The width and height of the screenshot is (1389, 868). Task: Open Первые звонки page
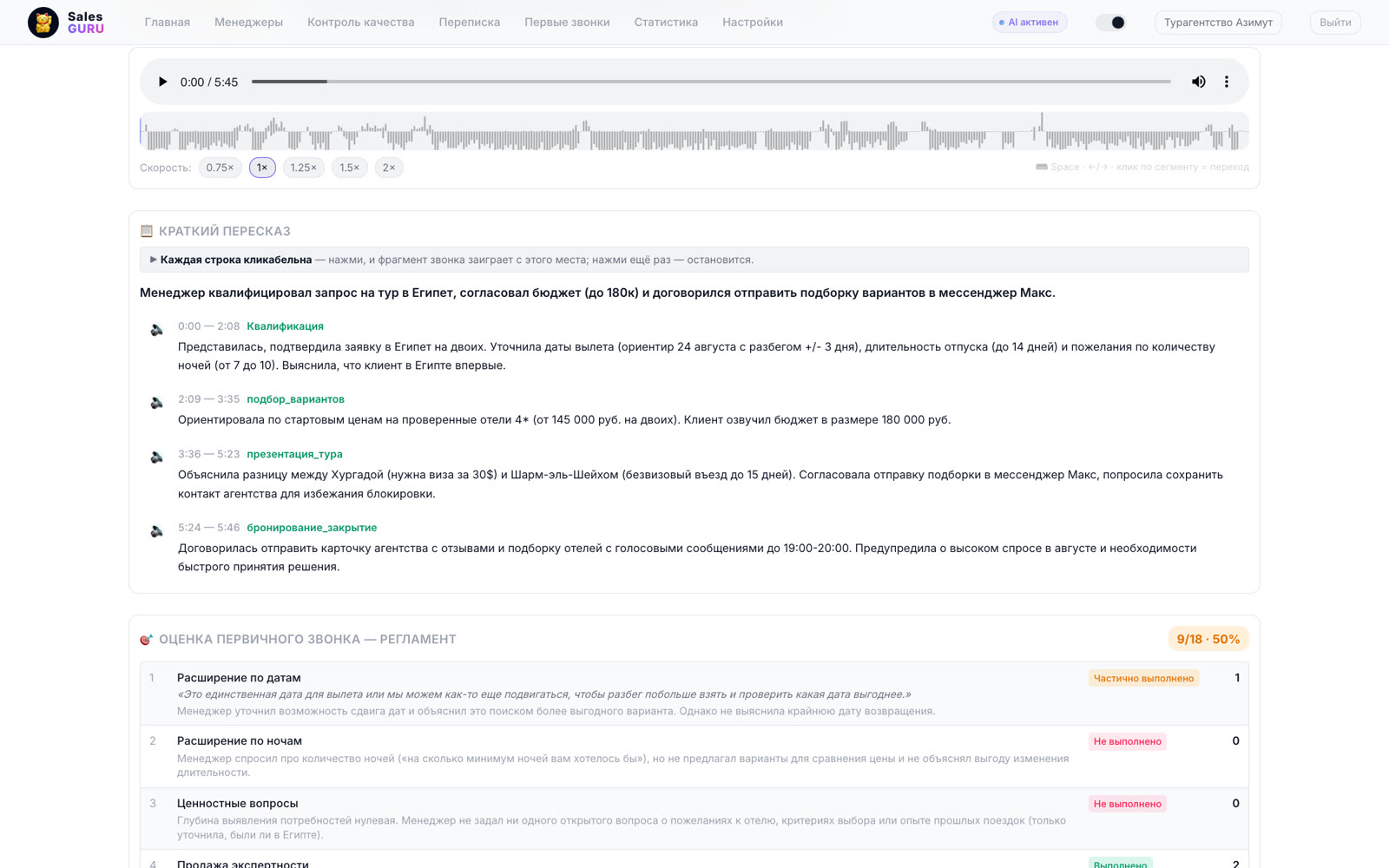pos(567,23)
